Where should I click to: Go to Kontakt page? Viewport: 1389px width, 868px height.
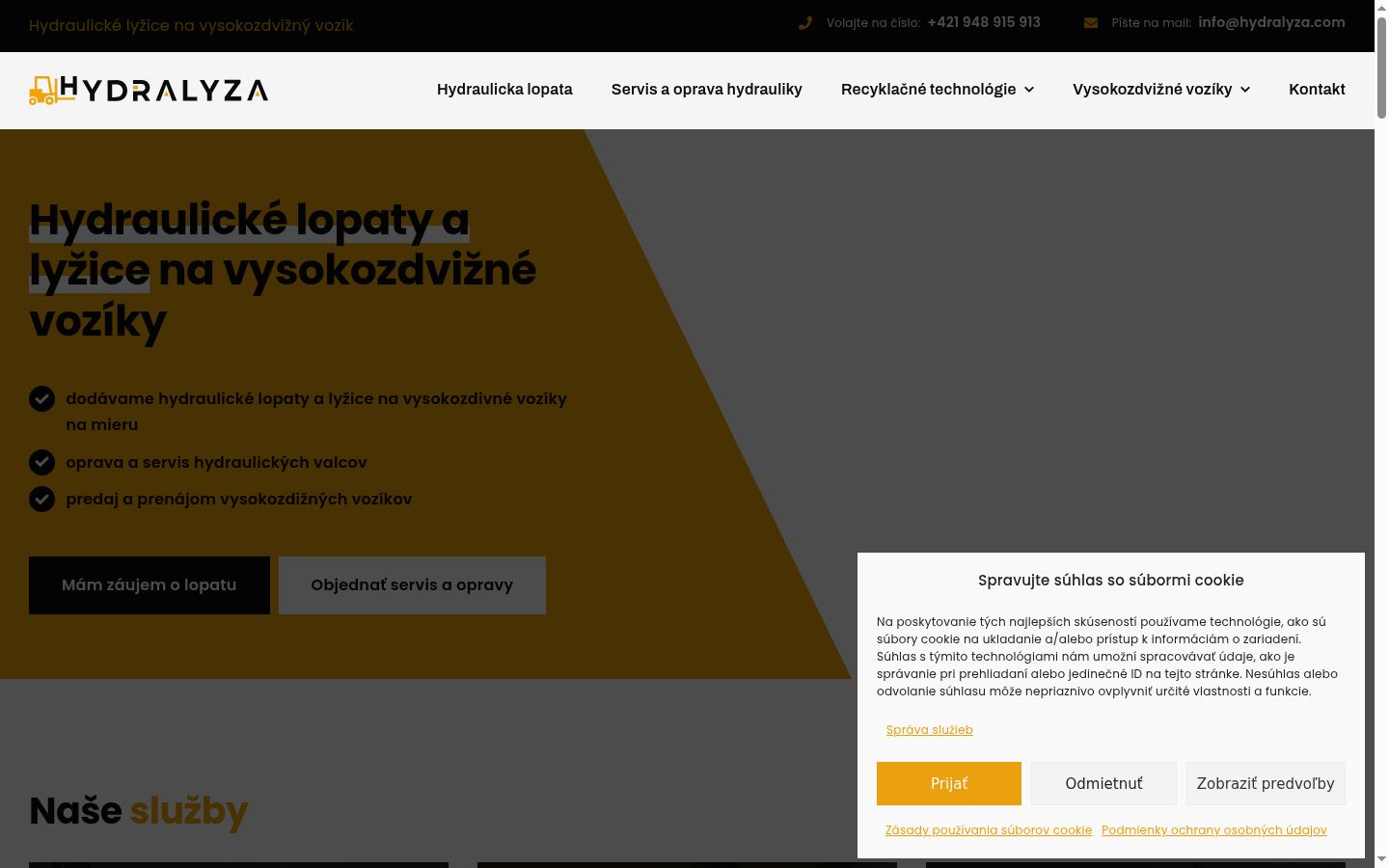(x=1317, y=90)
